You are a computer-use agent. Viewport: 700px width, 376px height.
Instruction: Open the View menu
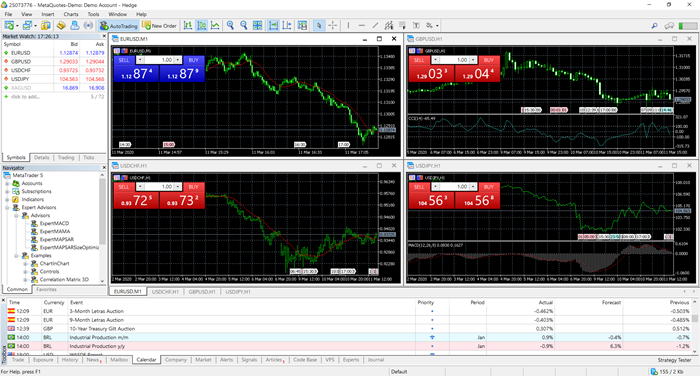click(x=27, y=14)
